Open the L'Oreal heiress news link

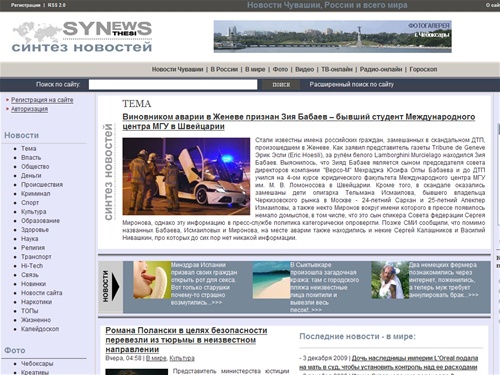coord(388,362)
